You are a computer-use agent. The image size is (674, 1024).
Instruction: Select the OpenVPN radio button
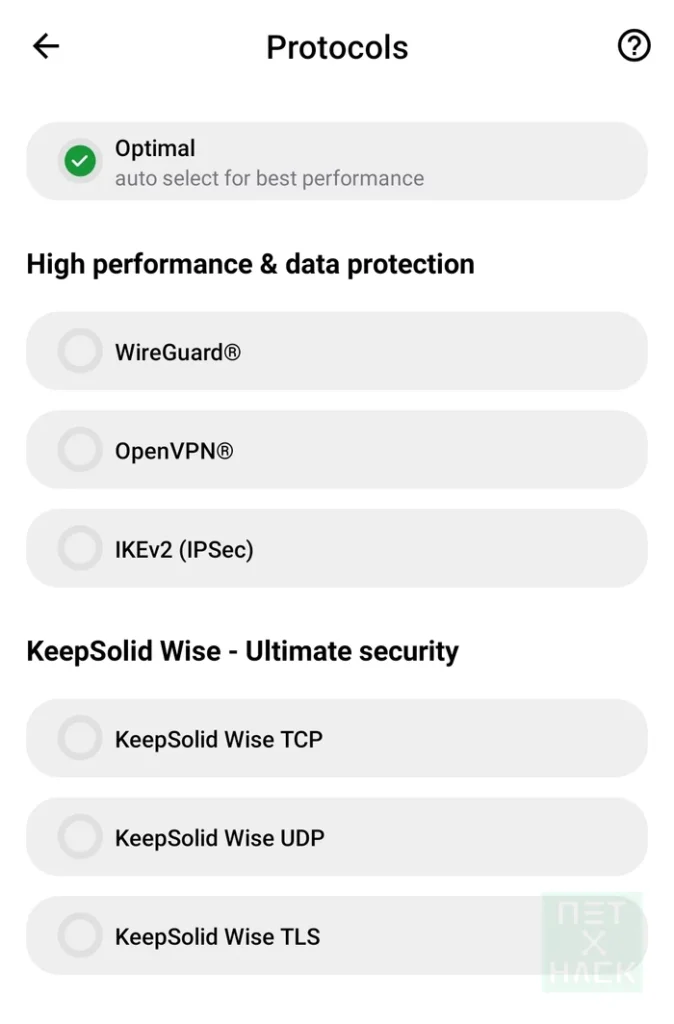point(80,450)
